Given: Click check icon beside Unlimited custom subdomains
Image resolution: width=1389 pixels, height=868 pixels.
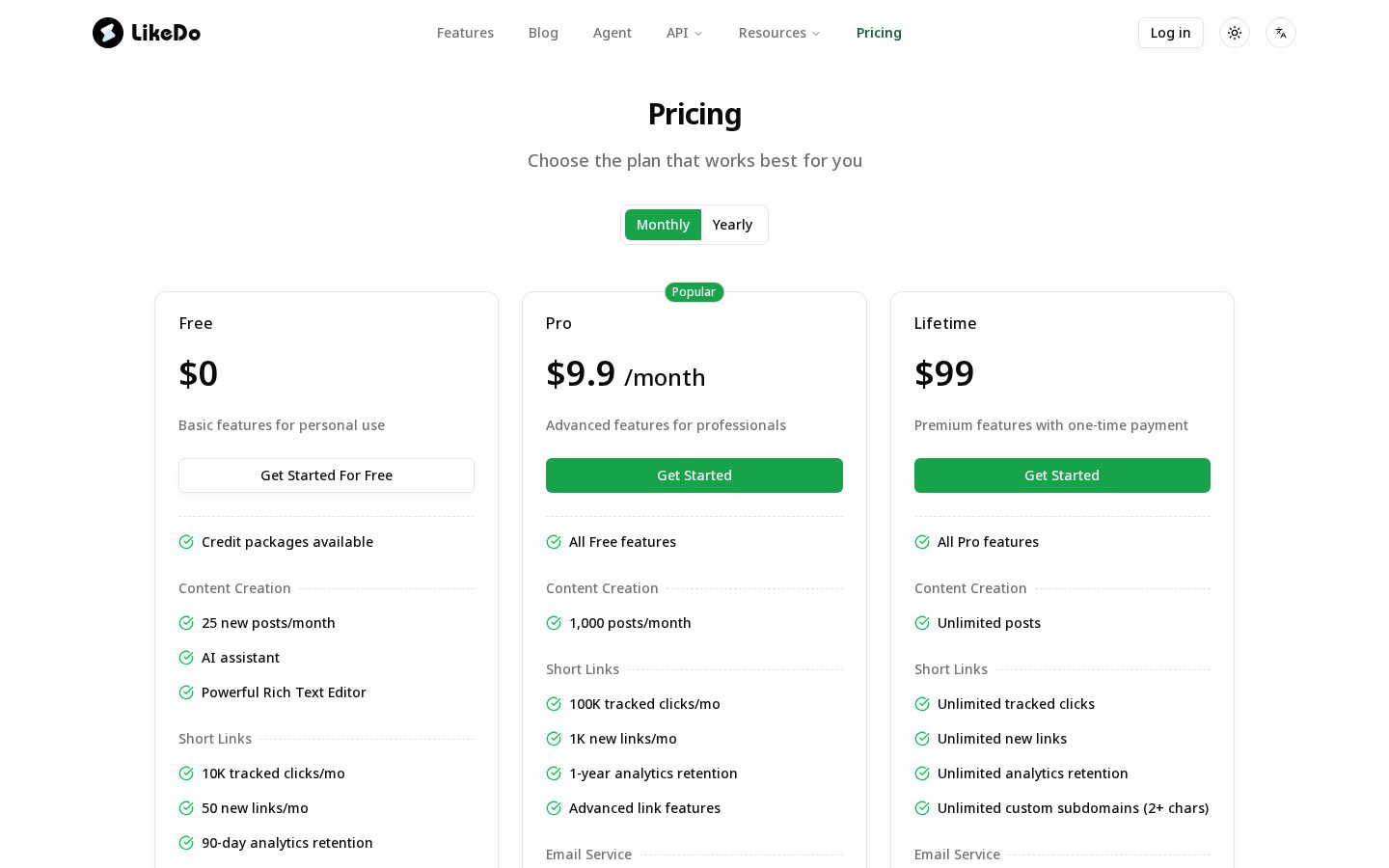Looking at the screenshot, I should (922, 808).
